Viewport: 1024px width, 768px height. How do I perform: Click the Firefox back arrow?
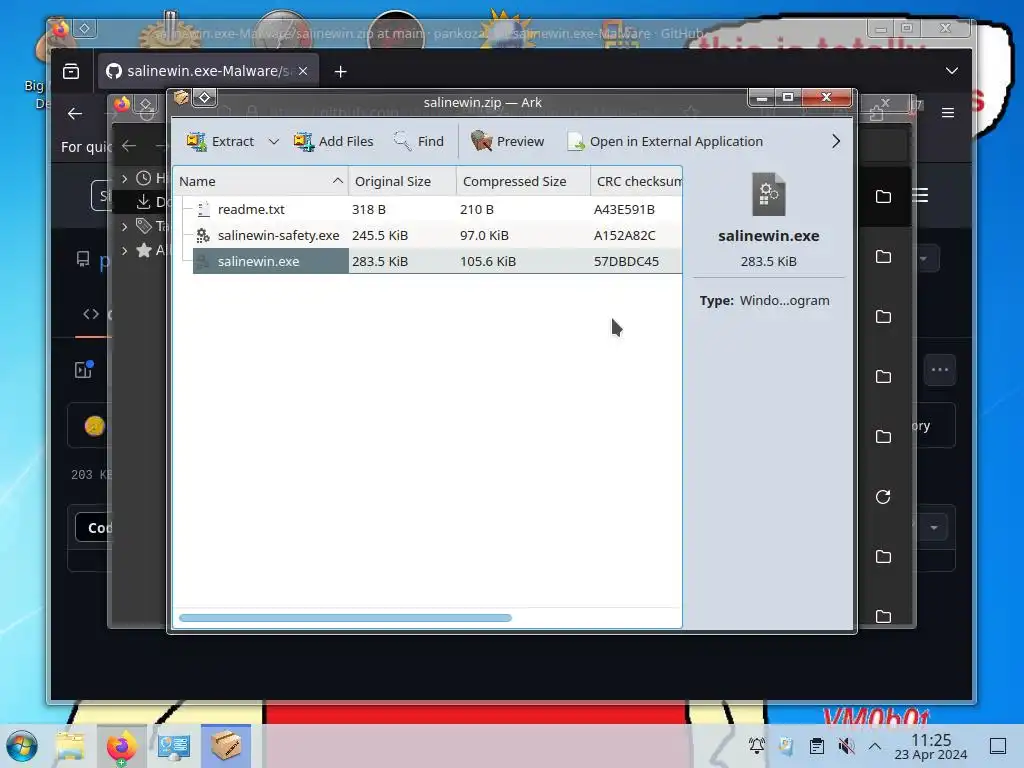coord(75,114)
